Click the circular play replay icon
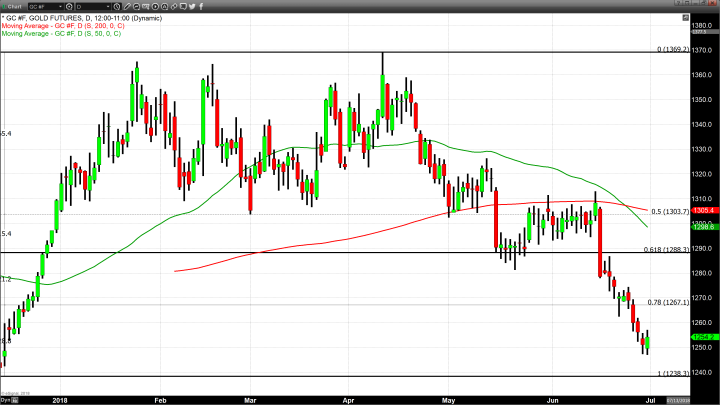Viewport: 720px width, 405px height. [x=155, y=6]
